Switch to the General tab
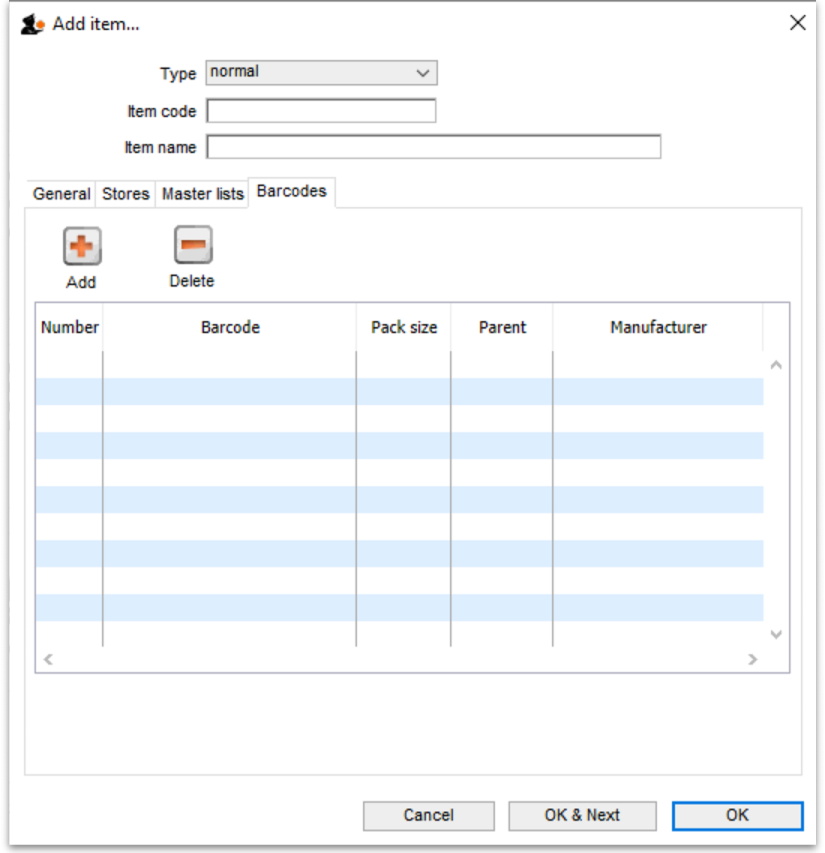Screen dimensions: 825x853 (61, 194)
